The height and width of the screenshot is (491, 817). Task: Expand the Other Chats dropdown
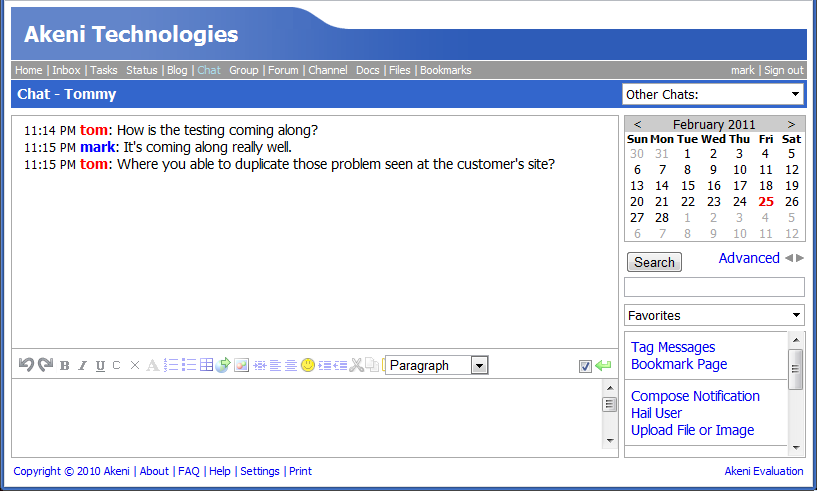point(713,95)
